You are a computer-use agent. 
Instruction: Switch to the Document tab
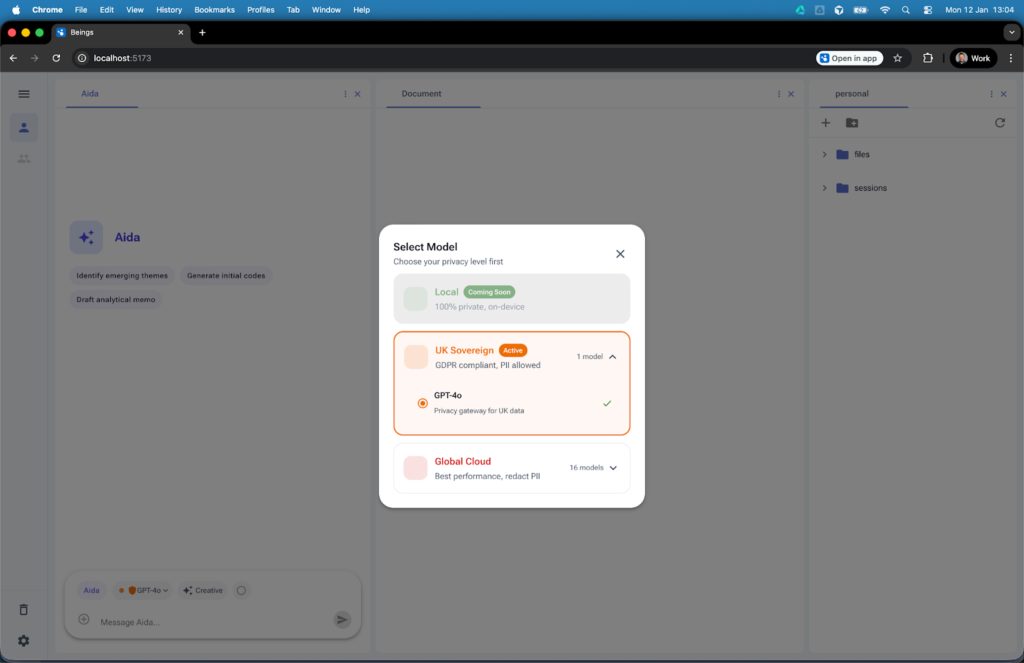click(421, 94)
